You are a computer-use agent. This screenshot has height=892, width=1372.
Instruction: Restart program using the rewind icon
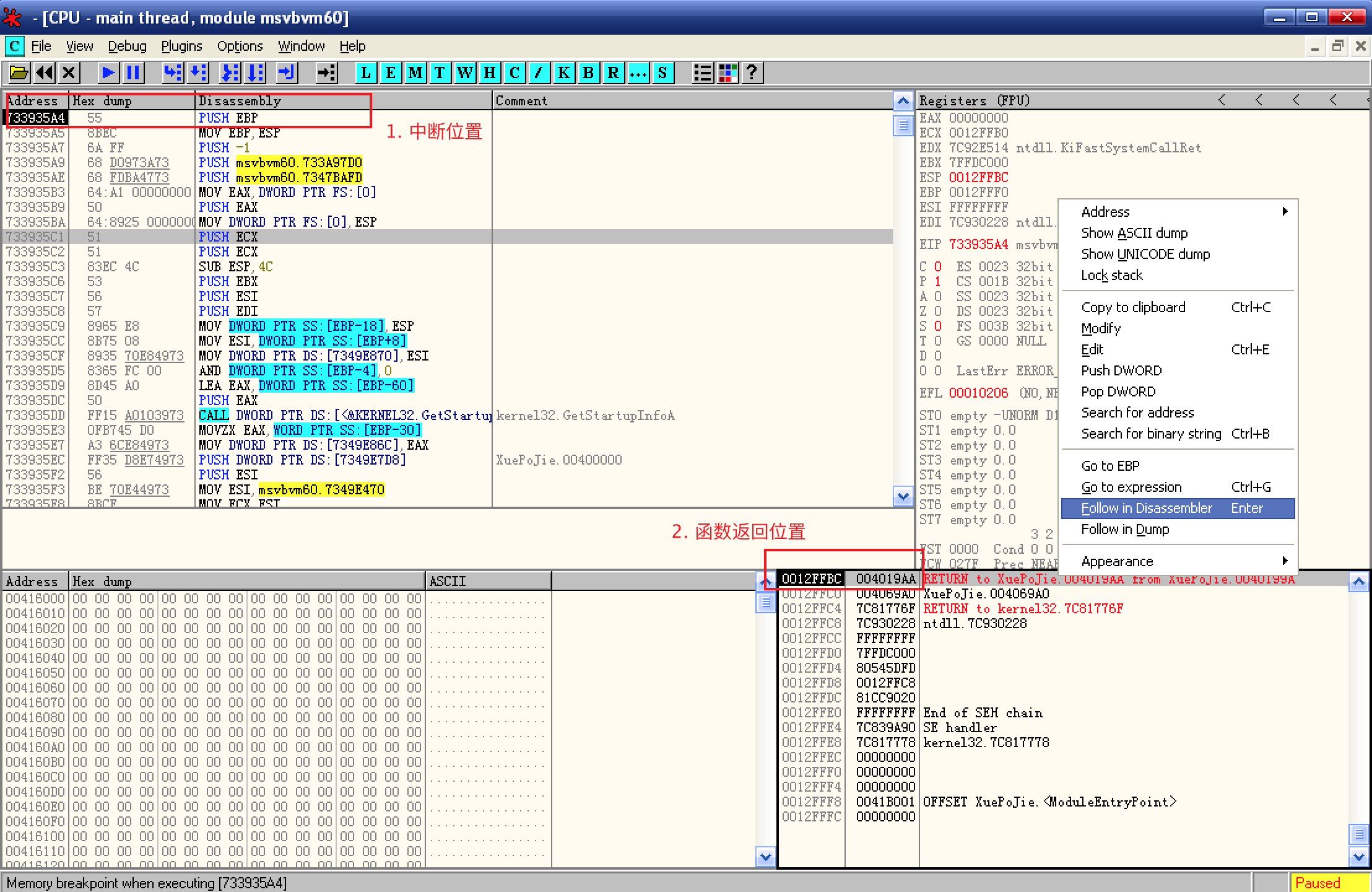coord(45,73)
